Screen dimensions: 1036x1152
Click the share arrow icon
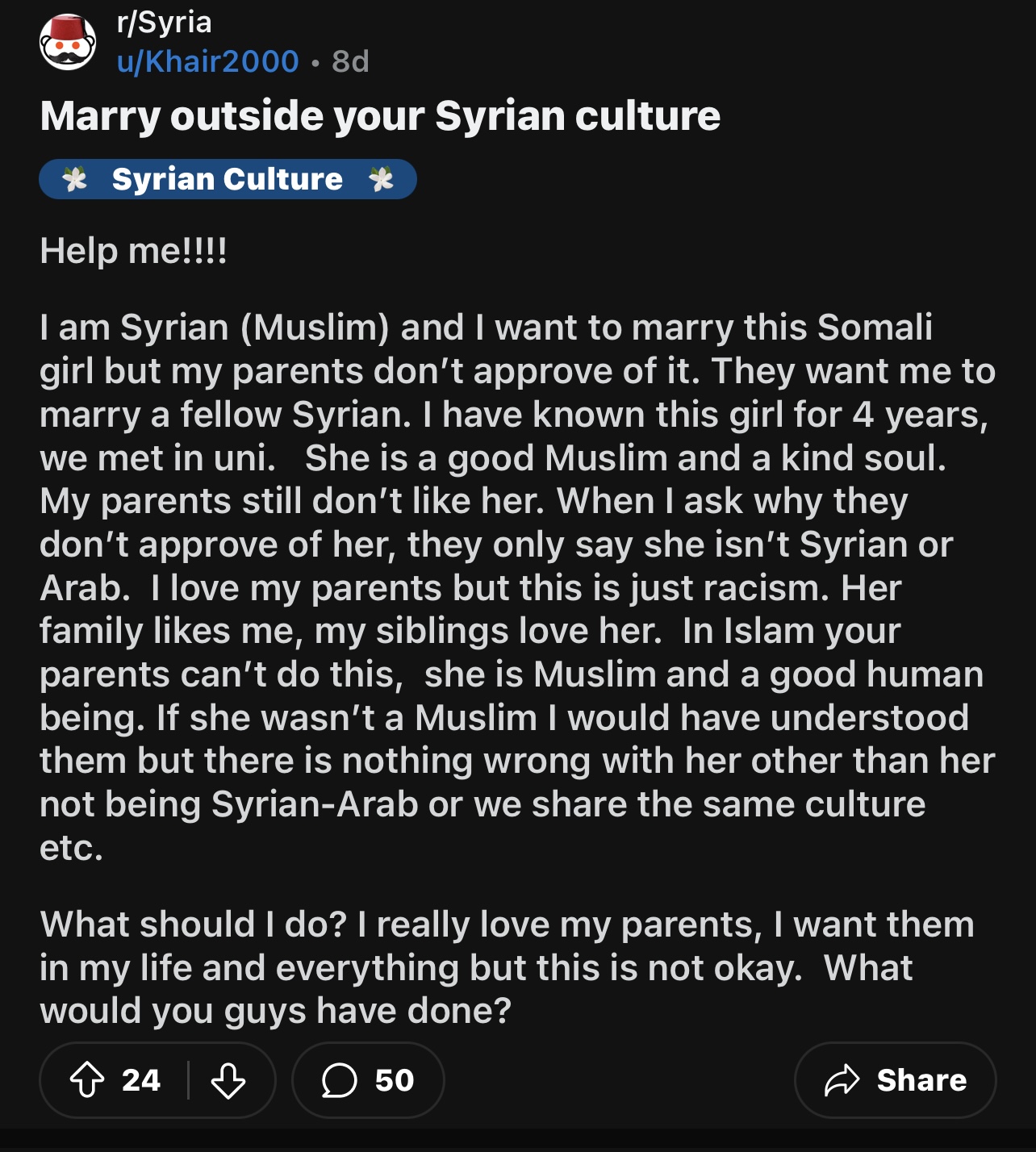(842, 1080)
